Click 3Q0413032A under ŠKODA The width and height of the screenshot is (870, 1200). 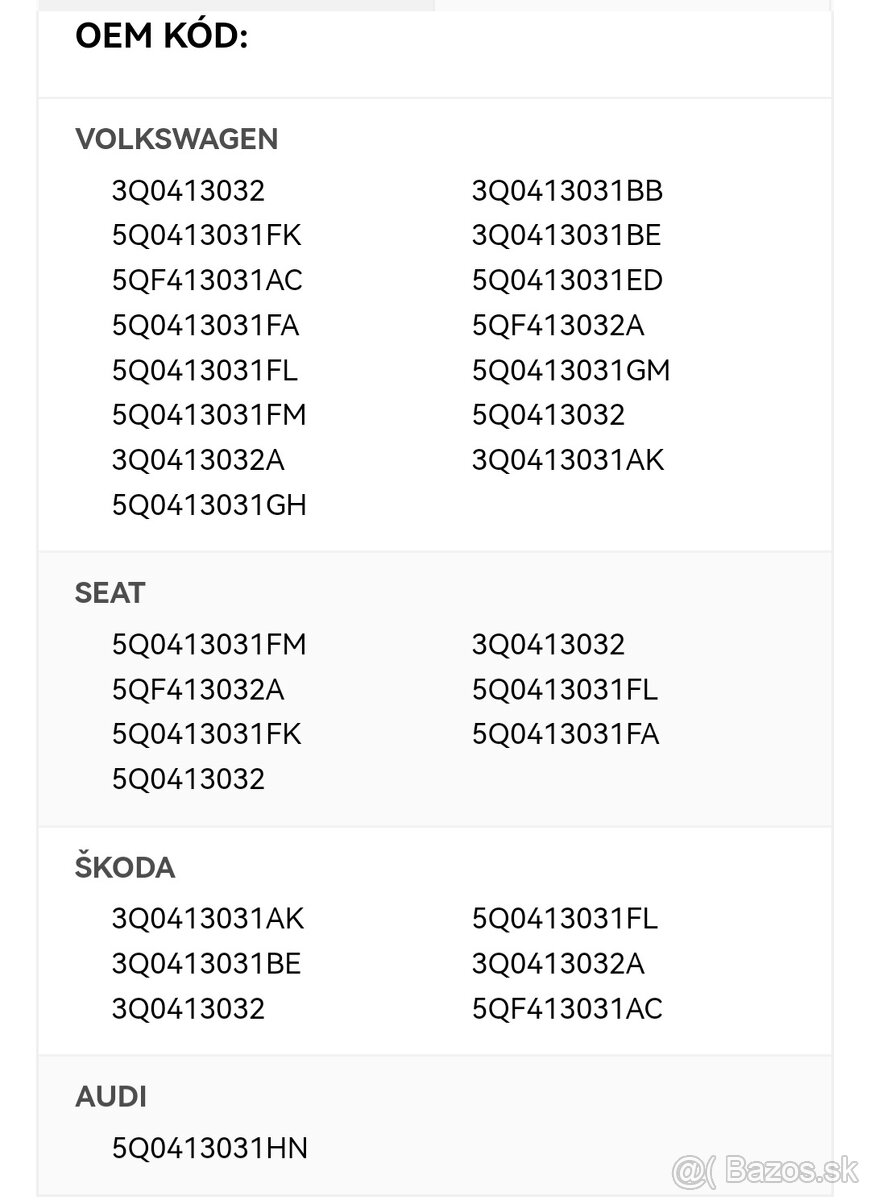click(558, 964)
